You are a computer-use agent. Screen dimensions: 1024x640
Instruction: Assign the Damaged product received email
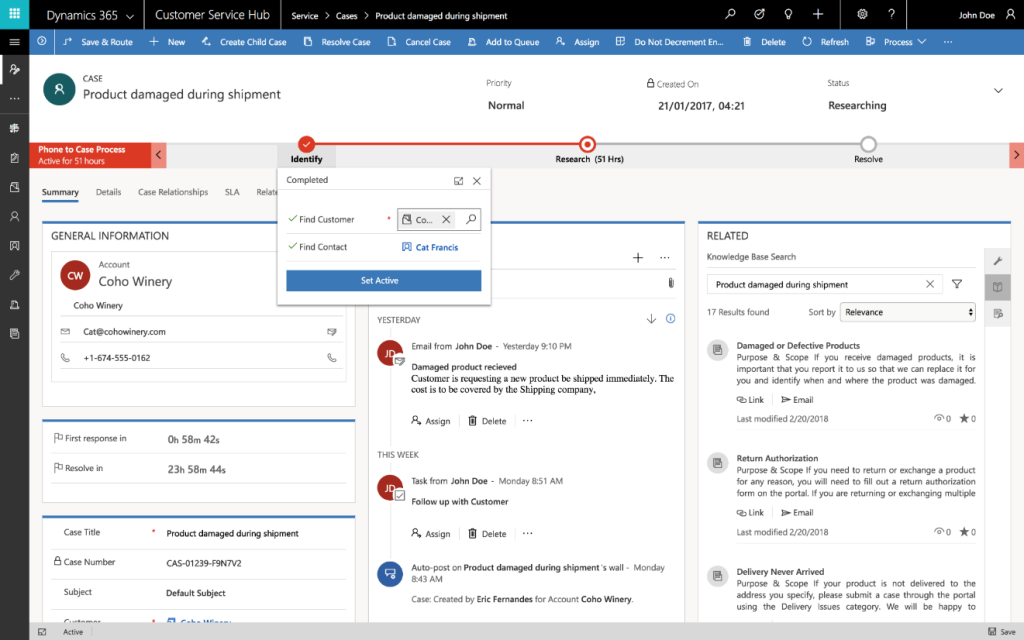431,421
